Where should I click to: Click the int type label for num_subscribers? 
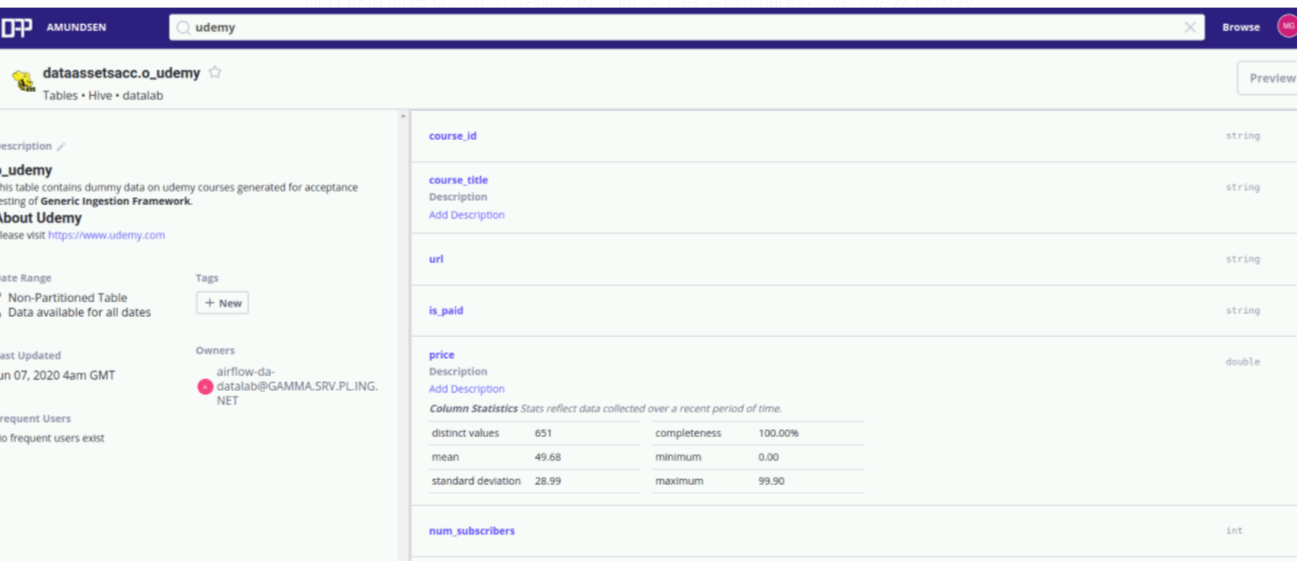coord(1234,531)
